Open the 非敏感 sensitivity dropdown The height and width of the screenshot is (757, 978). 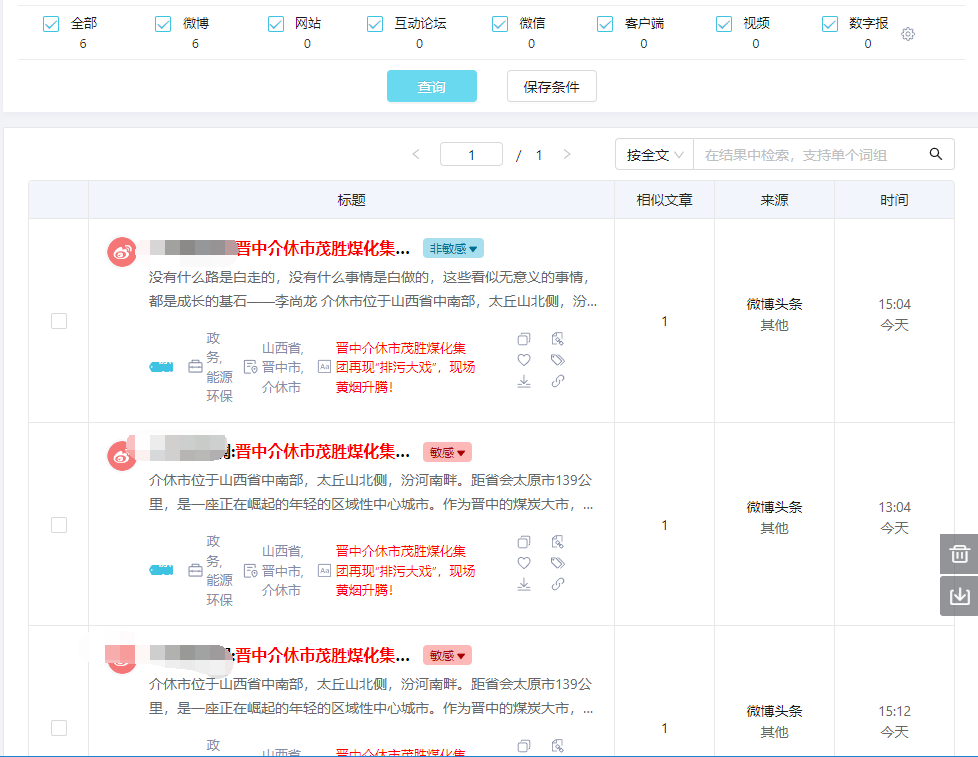[453, 248]
